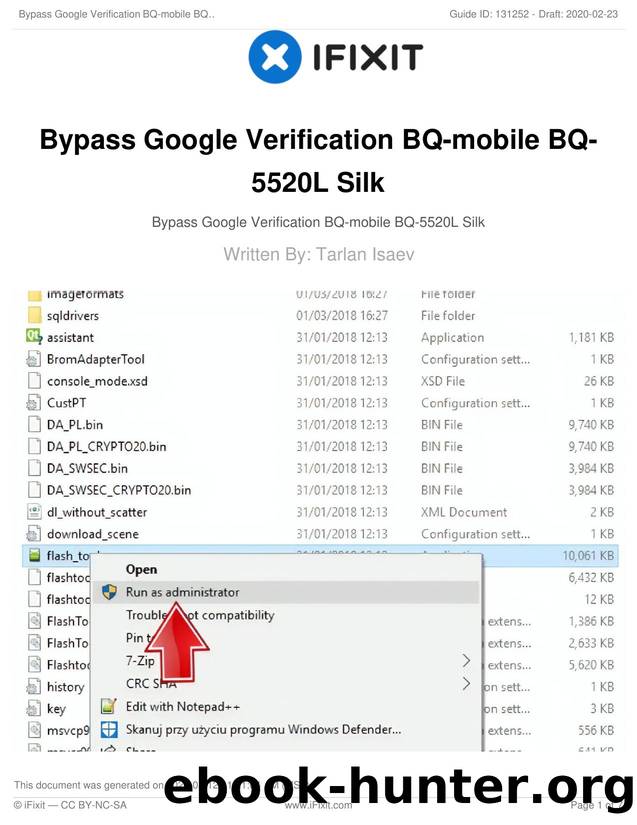Click the file name download_scene
The width and height of the screenshot is (637, 825).
(93, 534)
